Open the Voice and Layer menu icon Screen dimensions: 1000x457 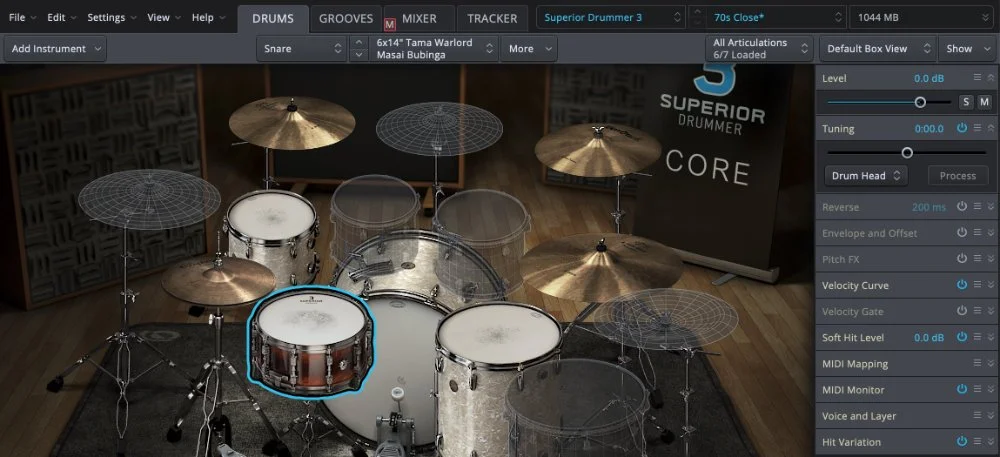977,416
